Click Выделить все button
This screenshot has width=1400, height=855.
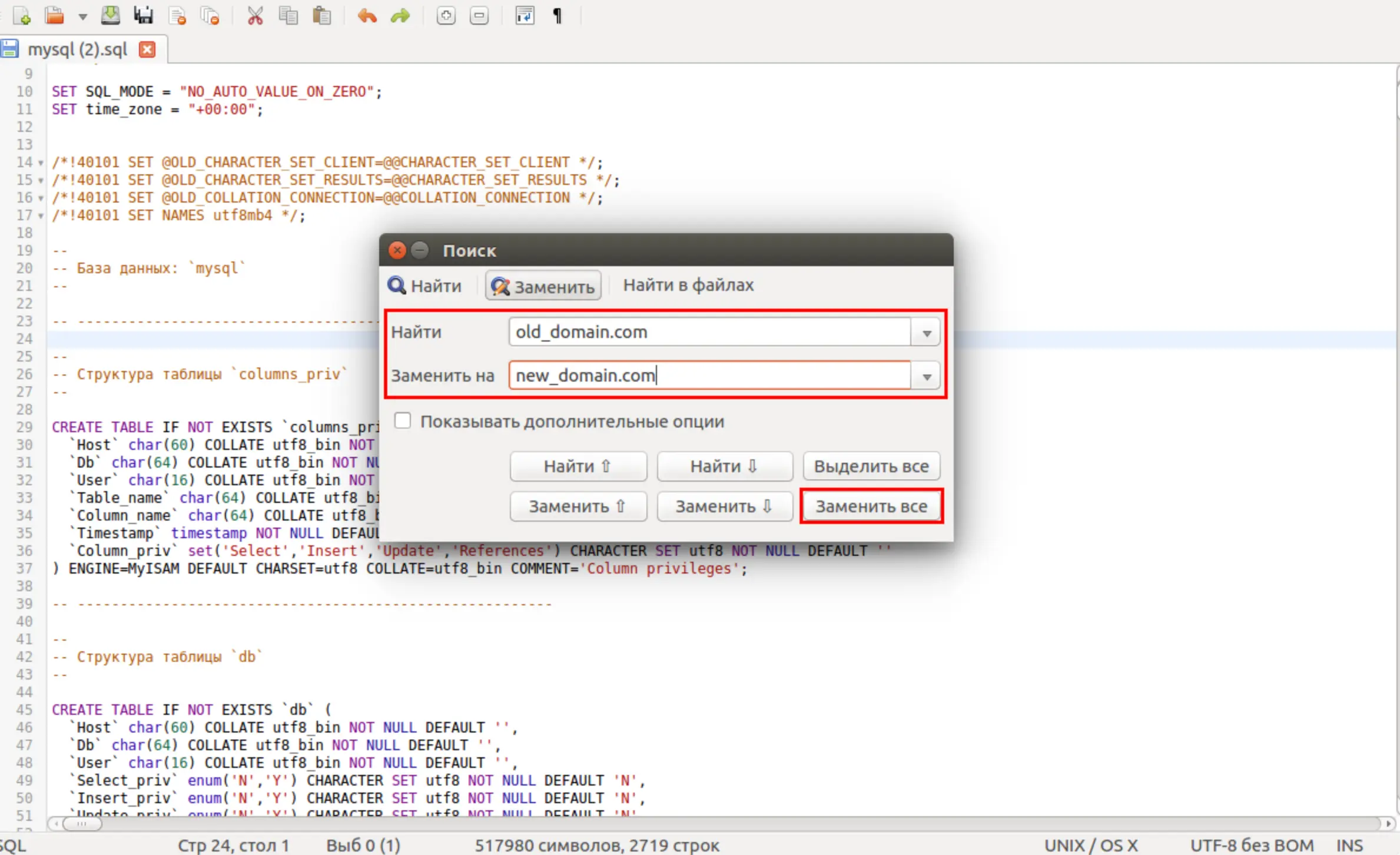pos(871,466)
